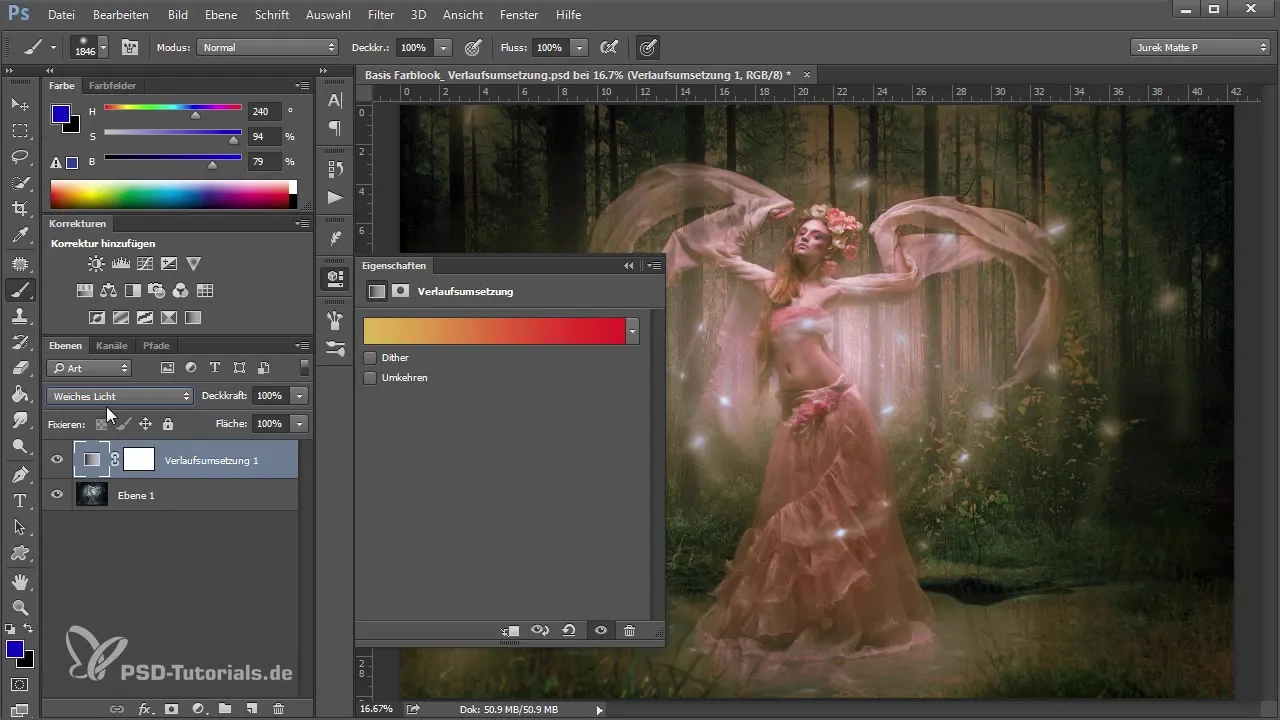Switch to the Pfade tab

(x=156, y=345)
